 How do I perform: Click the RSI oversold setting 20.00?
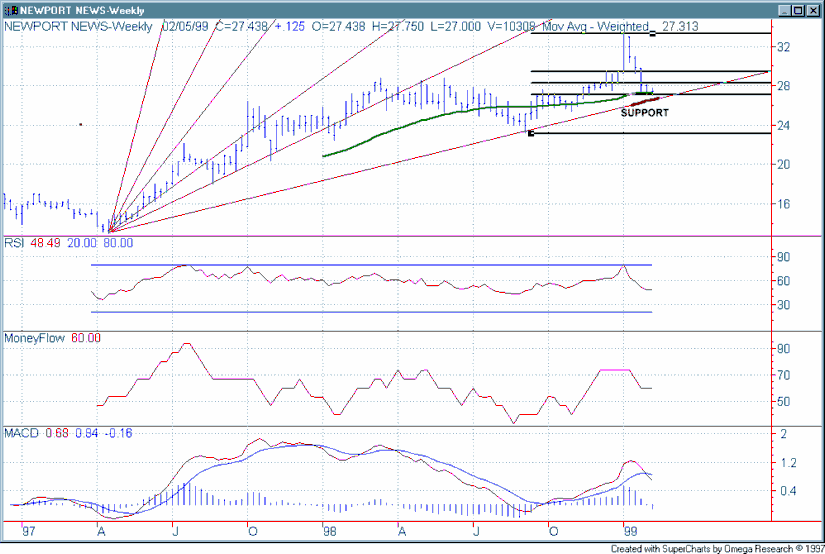tap(82, 243)
